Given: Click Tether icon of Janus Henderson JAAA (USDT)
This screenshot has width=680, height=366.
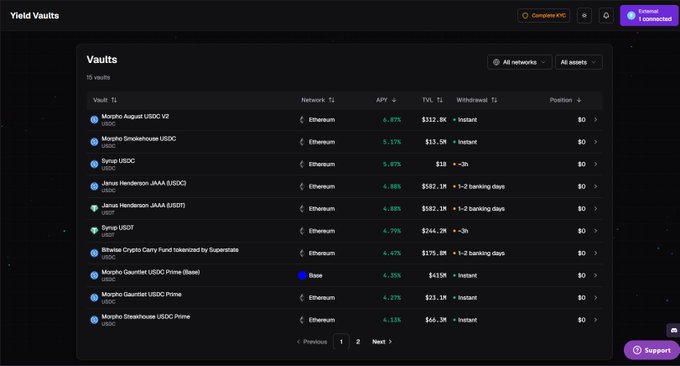Looking at the screenshot, I should click(94, 209).
